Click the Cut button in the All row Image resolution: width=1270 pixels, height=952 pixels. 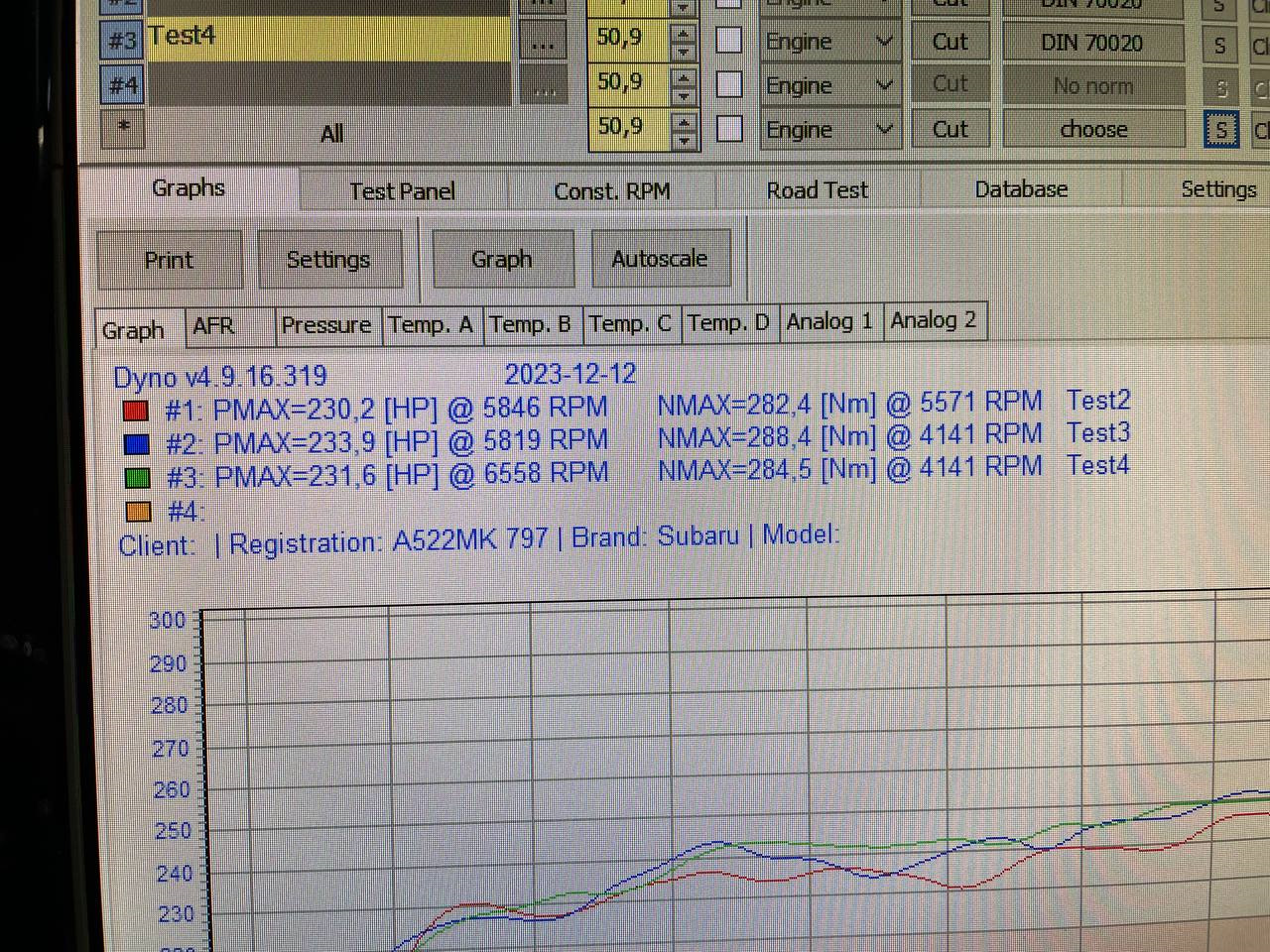click(x=950, y=129)
